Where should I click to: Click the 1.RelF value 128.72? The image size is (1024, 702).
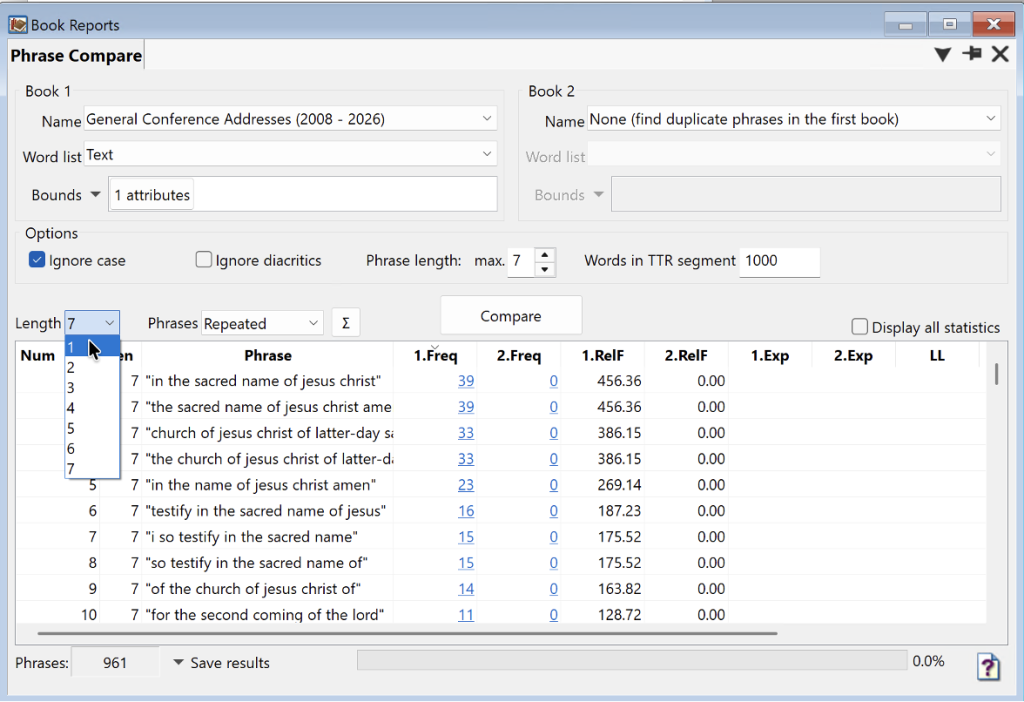(619, 614)
